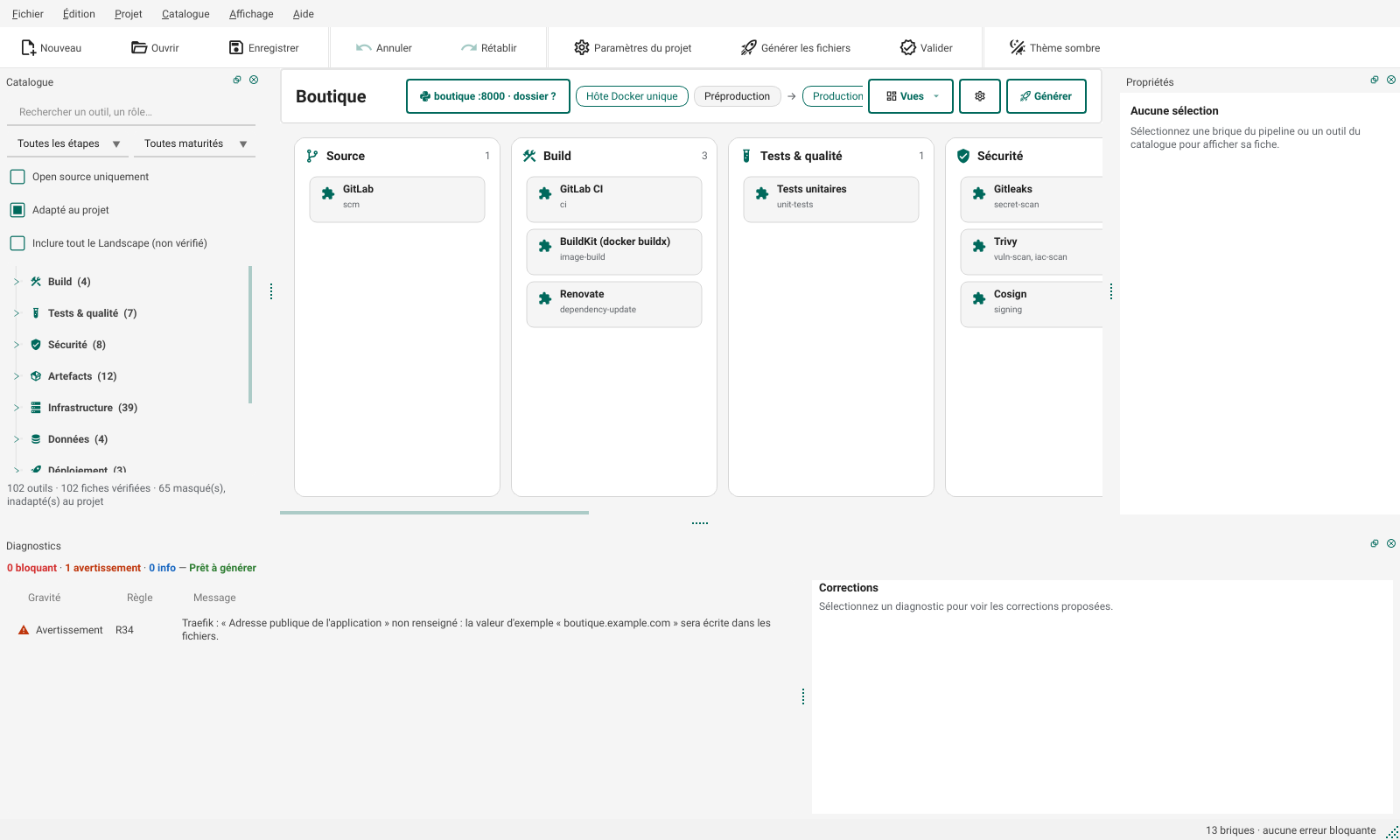Screen dimensions: 1400x840
Task: Open the Toutes les étapes dropdown
Action: (x=68, y=143)
